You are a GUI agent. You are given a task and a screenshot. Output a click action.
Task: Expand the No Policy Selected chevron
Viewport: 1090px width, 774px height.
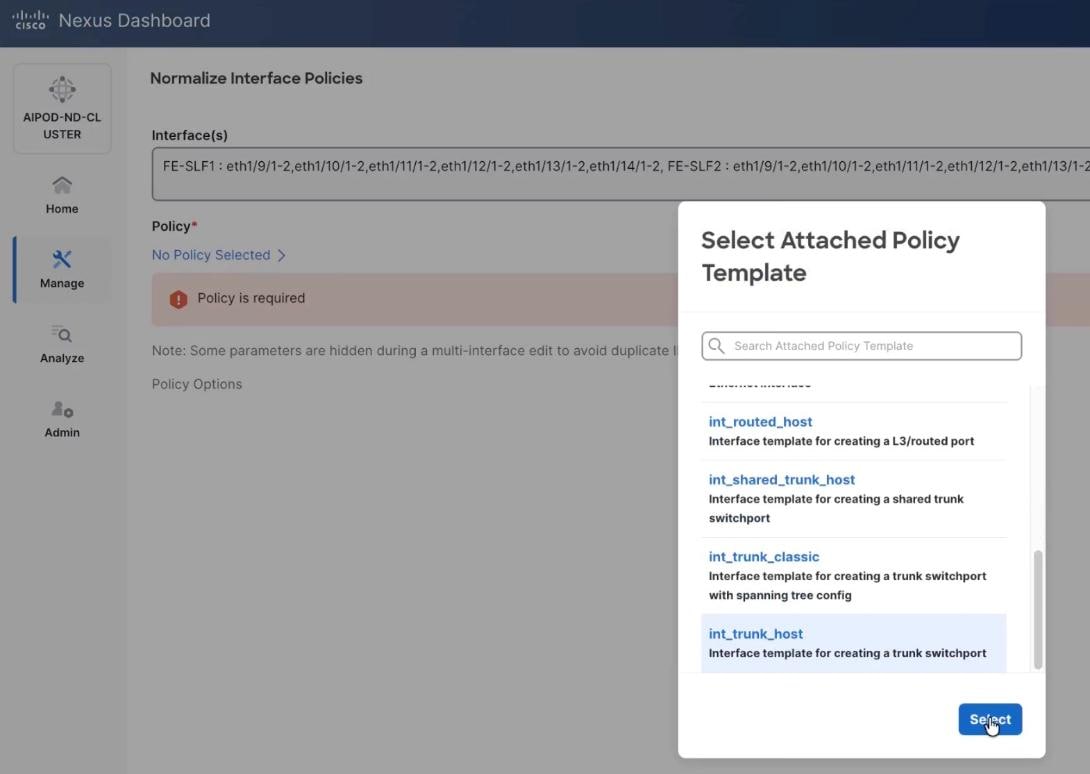tap(281, 255)
